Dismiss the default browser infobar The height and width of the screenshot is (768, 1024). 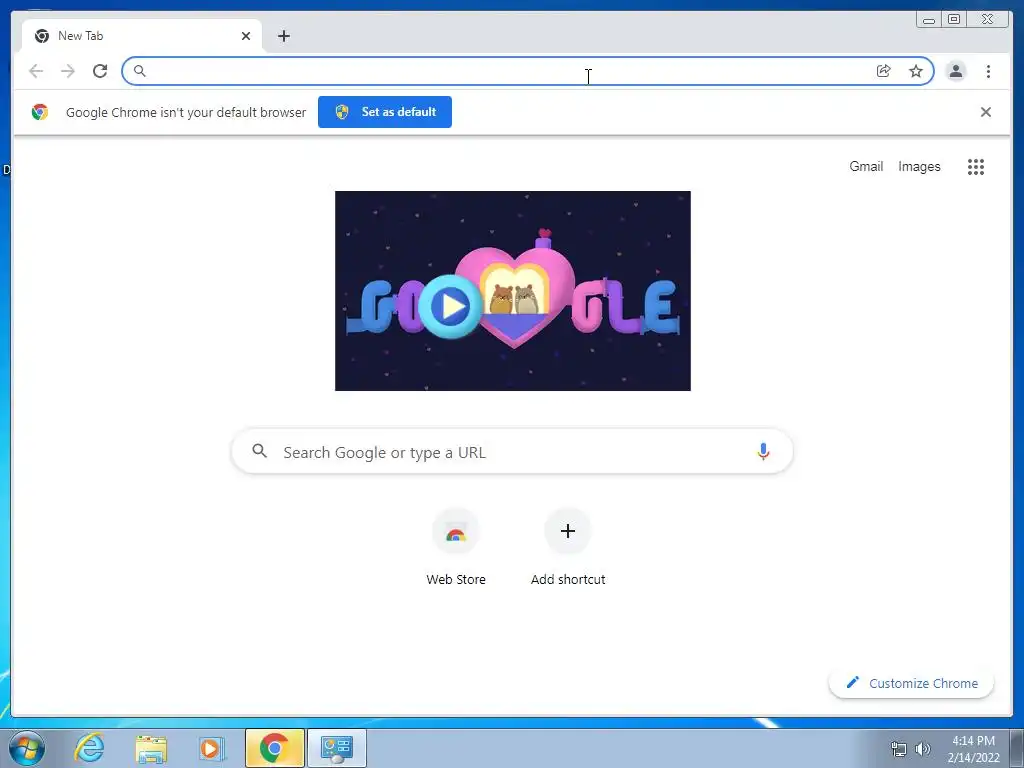tap(985, 112)
